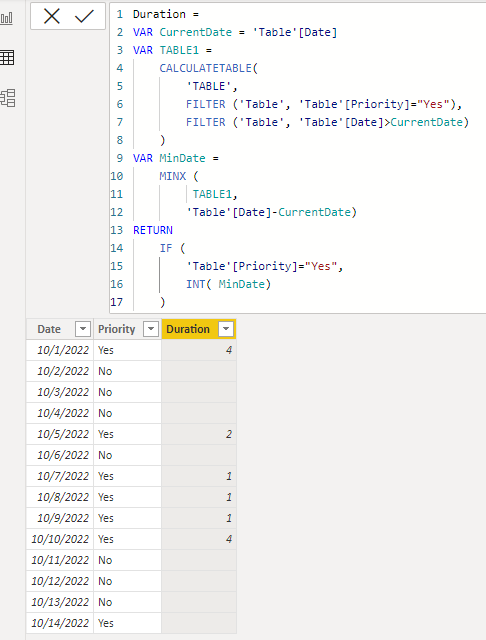Select Duration value in 10/10/2022 row

pyautogui.click(x=199, y=539)
